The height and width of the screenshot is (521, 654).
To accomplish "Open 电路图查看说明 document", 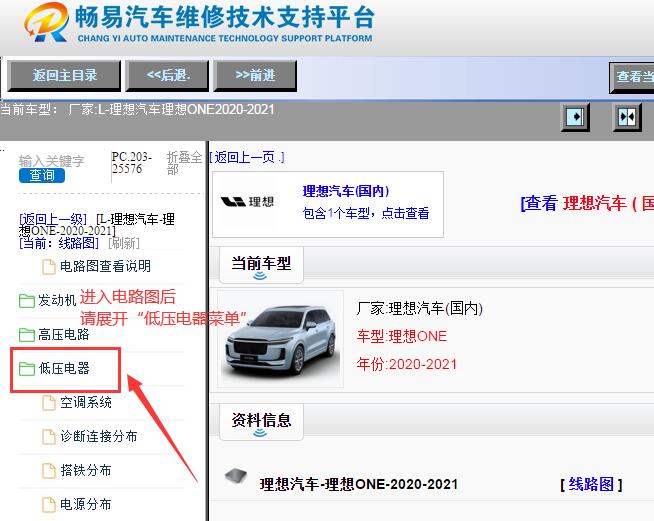I will click(105, 266).
